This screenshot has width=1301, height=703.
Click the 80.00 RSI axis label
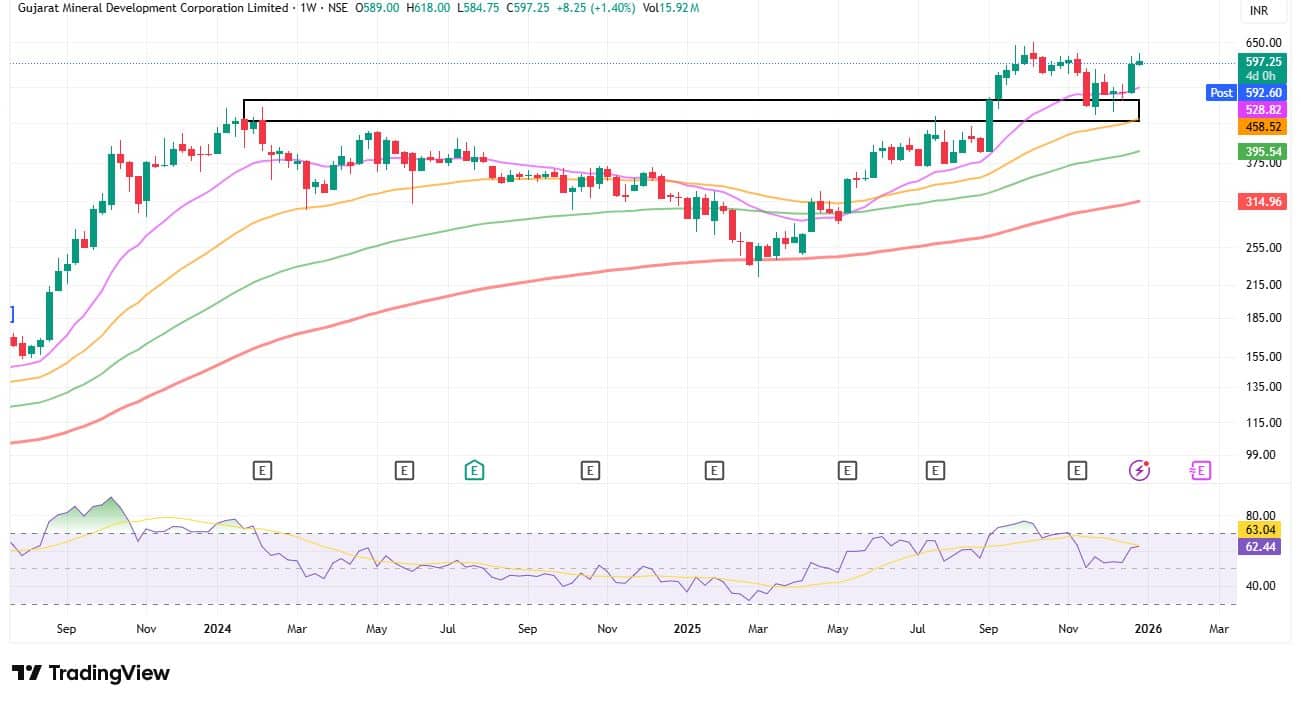1262,516
